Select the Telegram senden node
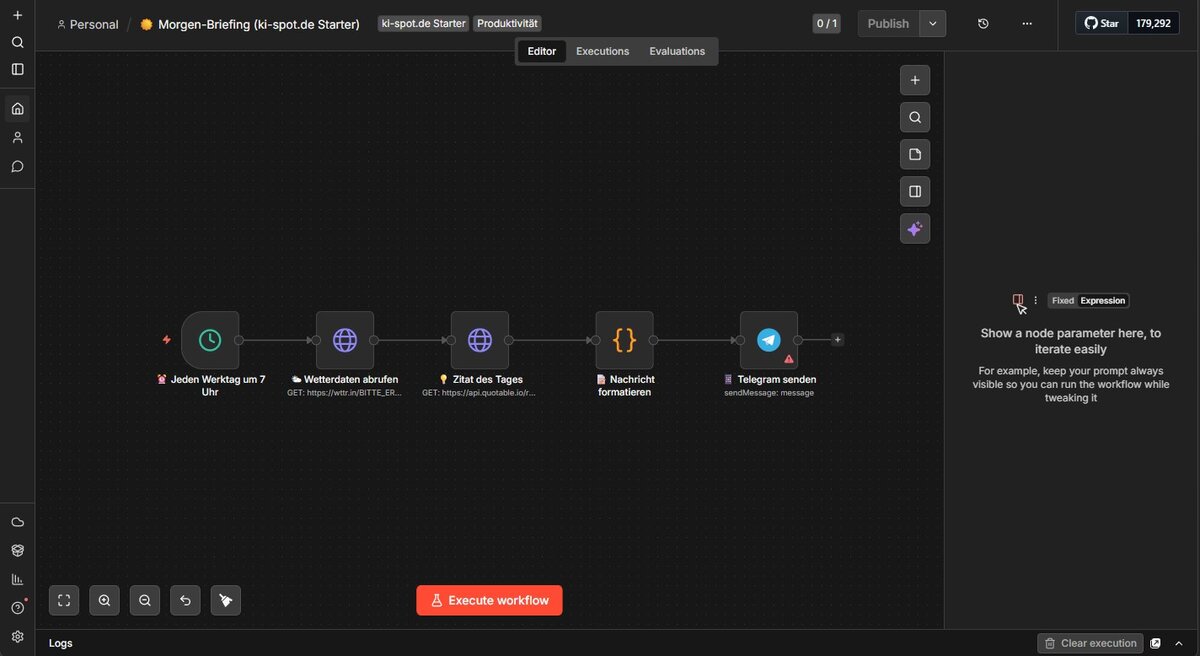Screen dimensions: 1200x656 point(768,339)
